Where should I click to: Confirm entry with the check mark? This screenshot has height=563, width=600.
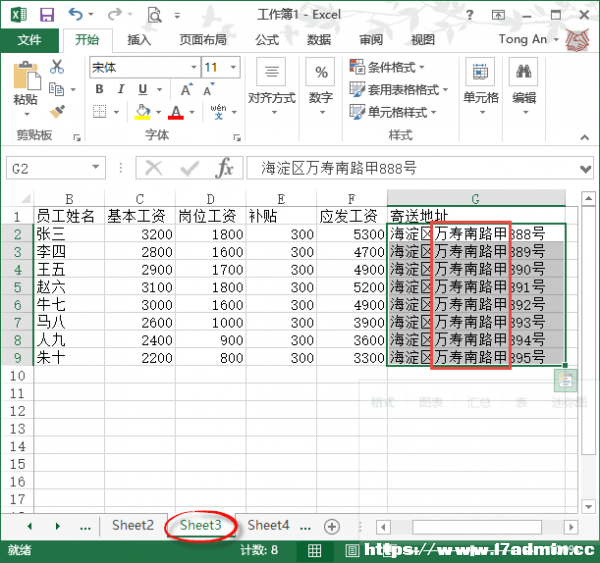click(189, 168)
